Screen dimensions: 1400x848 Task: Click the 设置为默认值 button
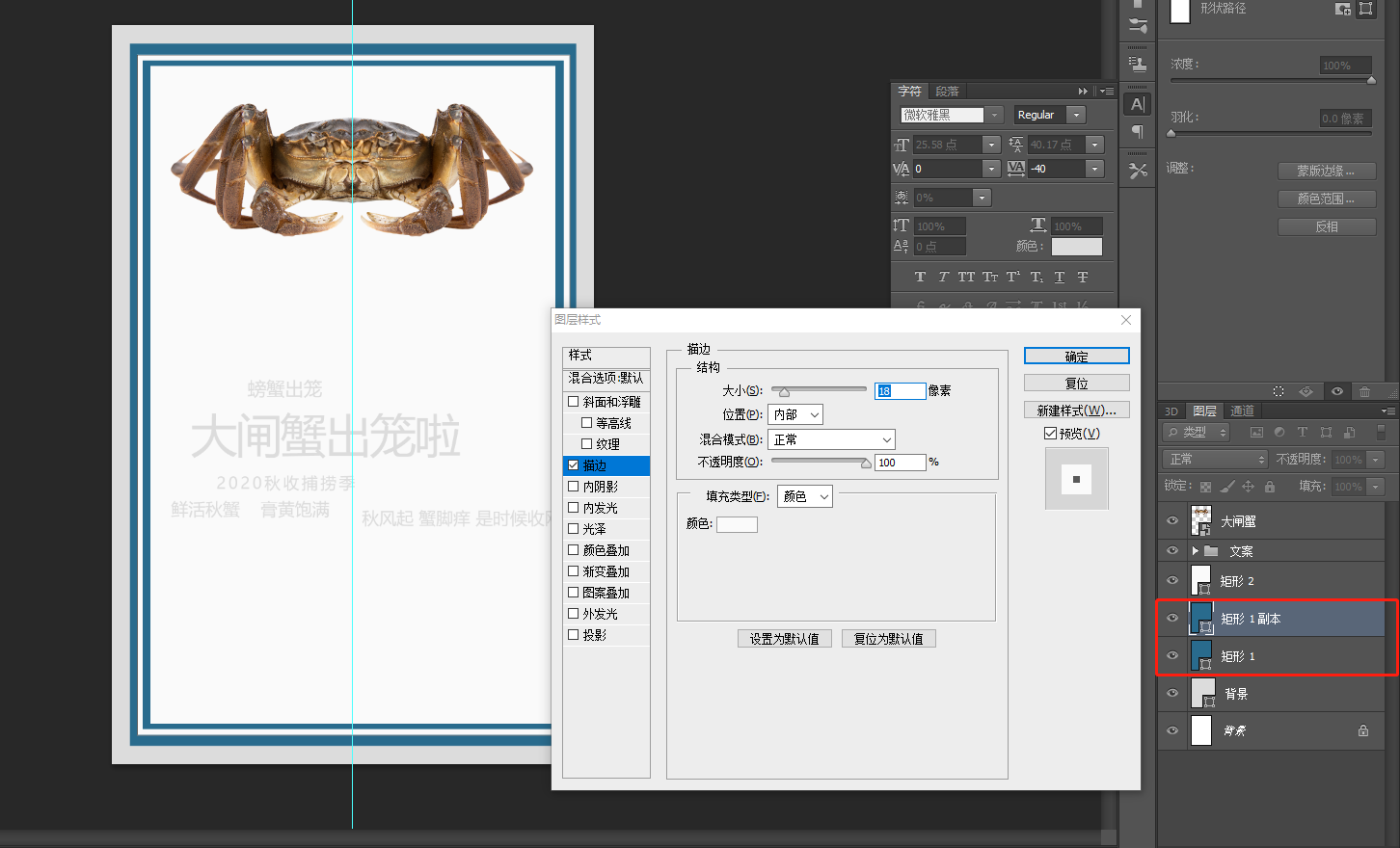[x=785, y=639]
